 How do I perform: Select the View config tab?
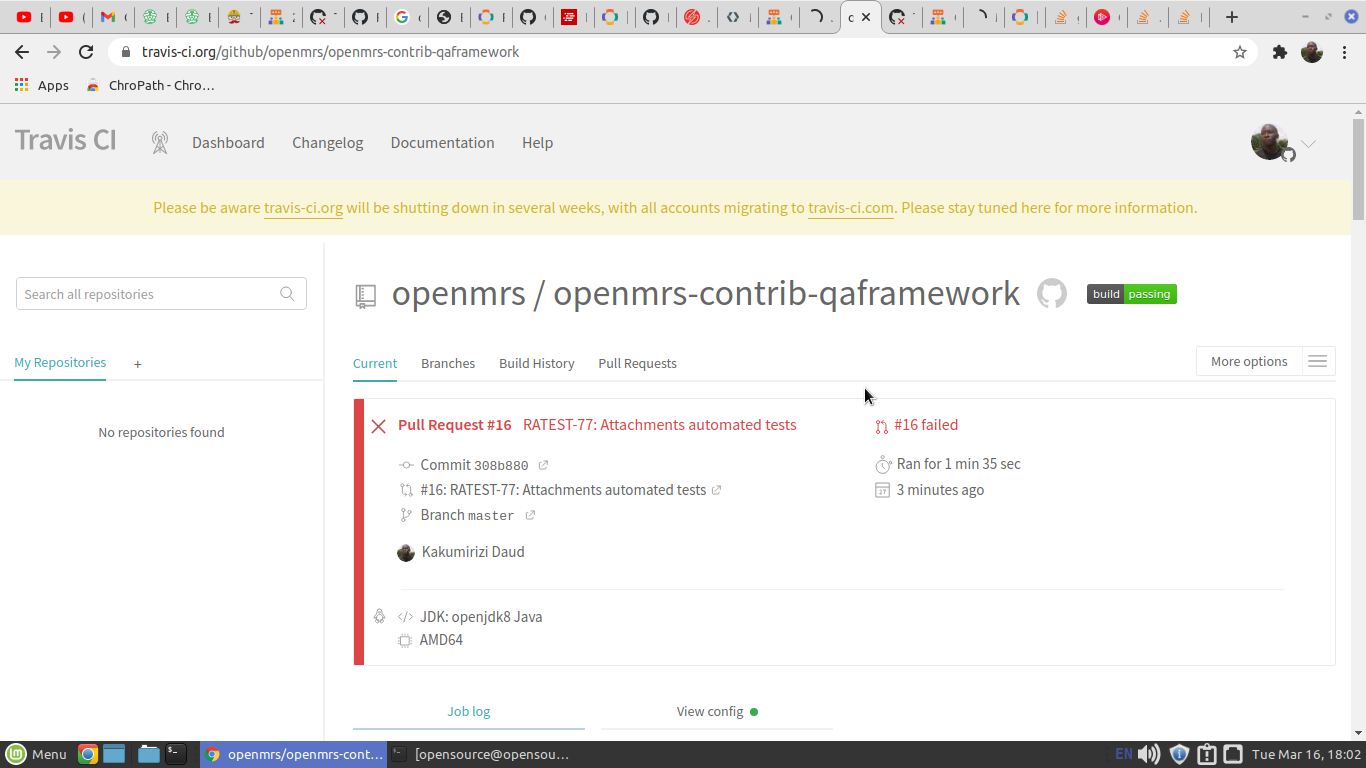(x=717, y=711)
